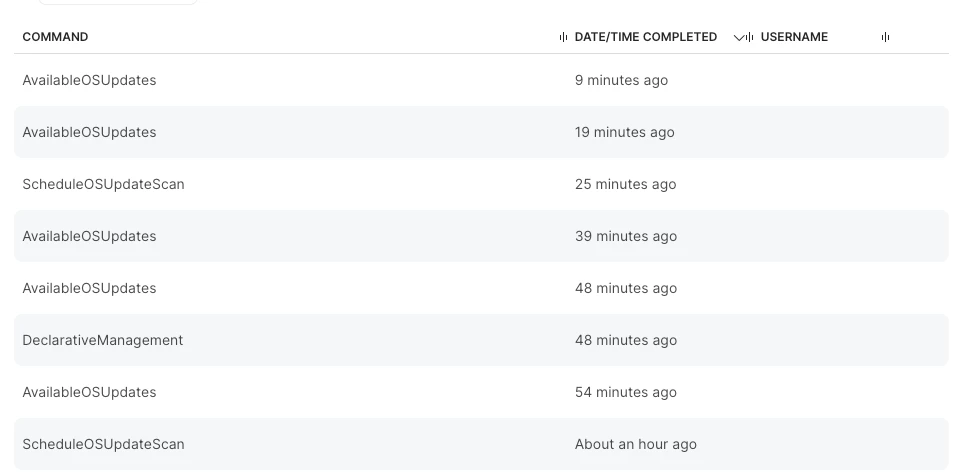Open ScheduleOSUpdateScan from 25 minutes ago

tap(481, 184)
